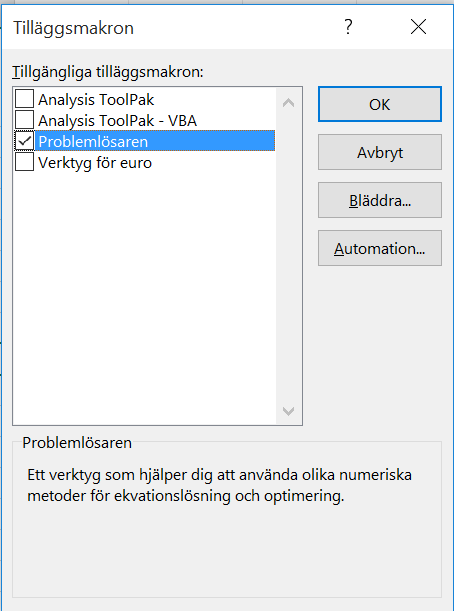Check the Verktyg för euro box

click(25, 162)
